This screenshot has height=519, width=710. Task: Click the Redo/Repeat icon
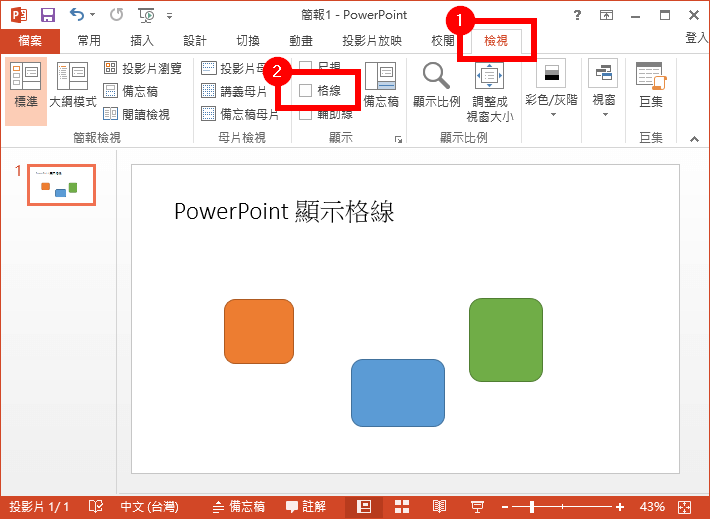pos(116,15)
